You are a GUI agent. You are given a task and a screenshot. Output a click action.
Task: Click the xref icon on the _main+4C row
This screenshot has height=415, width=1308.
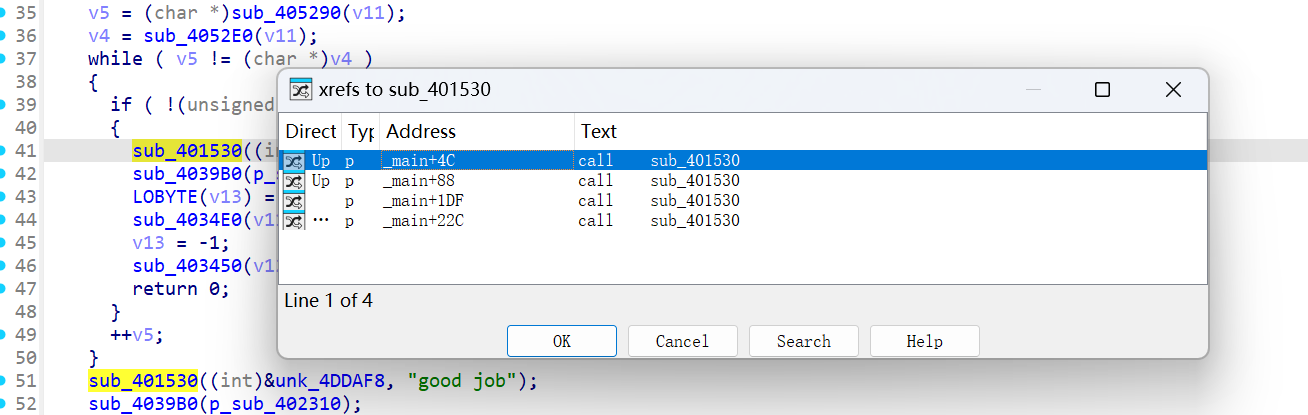click(x=293, y=161)
